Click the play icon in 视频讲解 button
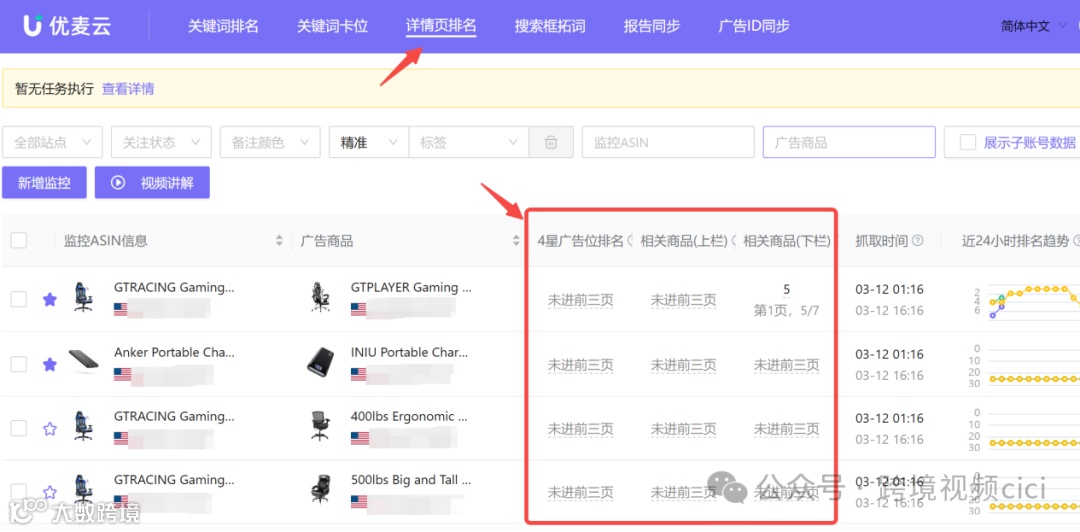Image resolution: width=1080 pixels, height=532 pixels. click(x=118, y=183)
